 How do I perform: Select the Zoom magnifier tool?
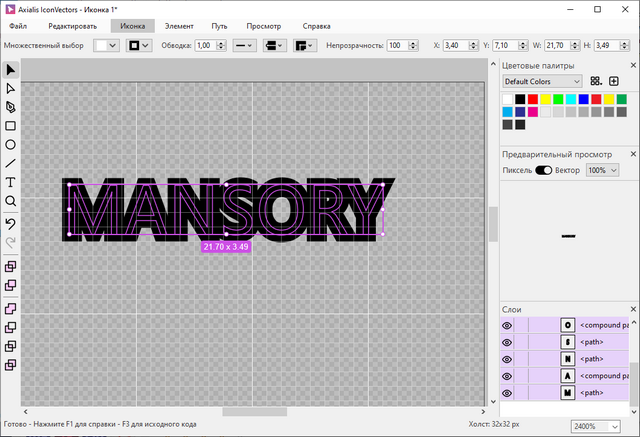pos(11,201)
